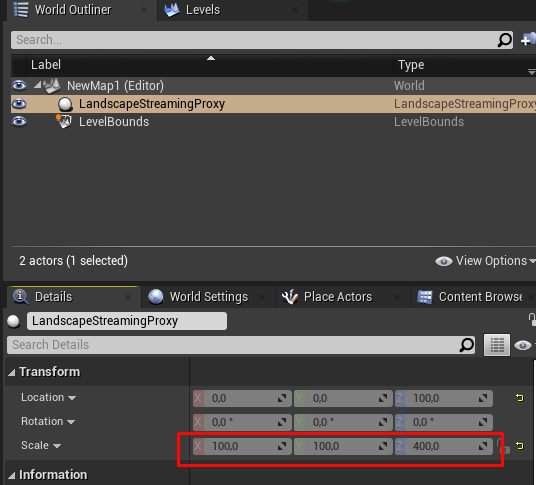Open the property matrix grid view button
The width and height of the screenshot is (536, 485).
point(497,345)
